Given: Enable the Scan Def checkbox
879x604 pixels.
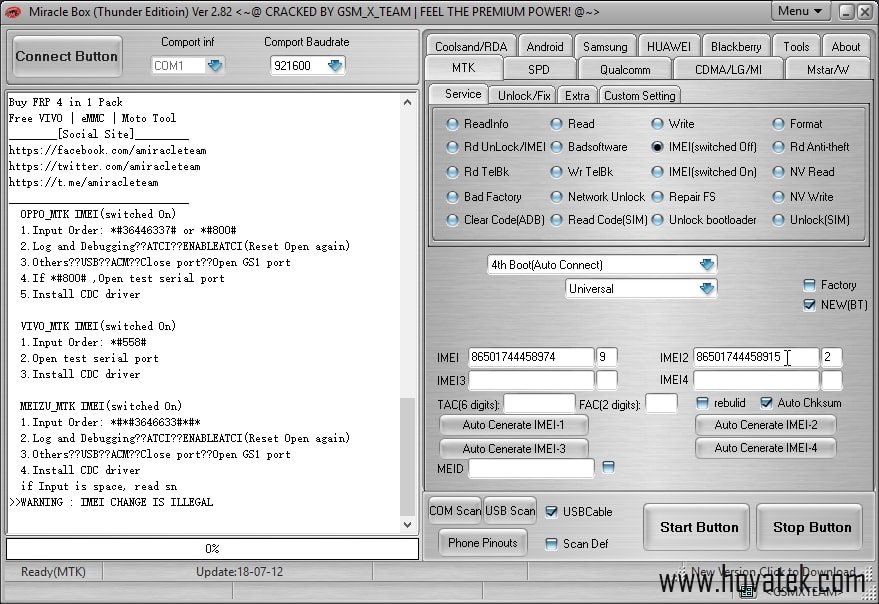Looking at the screenshot, I should pyautogui.click(x=552, y=543).
